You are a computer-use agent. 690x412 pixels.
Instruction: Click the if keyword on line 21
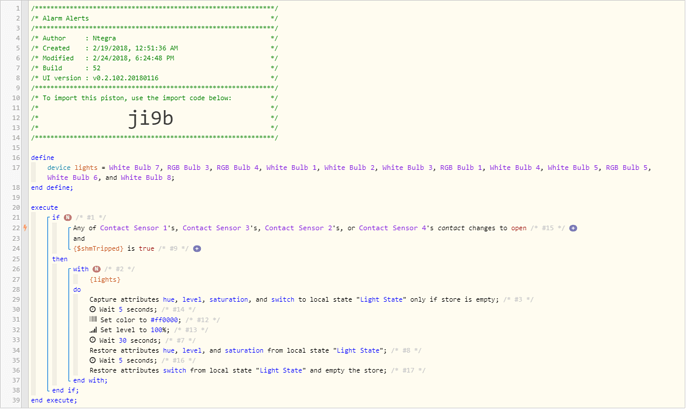pos(56,218)
